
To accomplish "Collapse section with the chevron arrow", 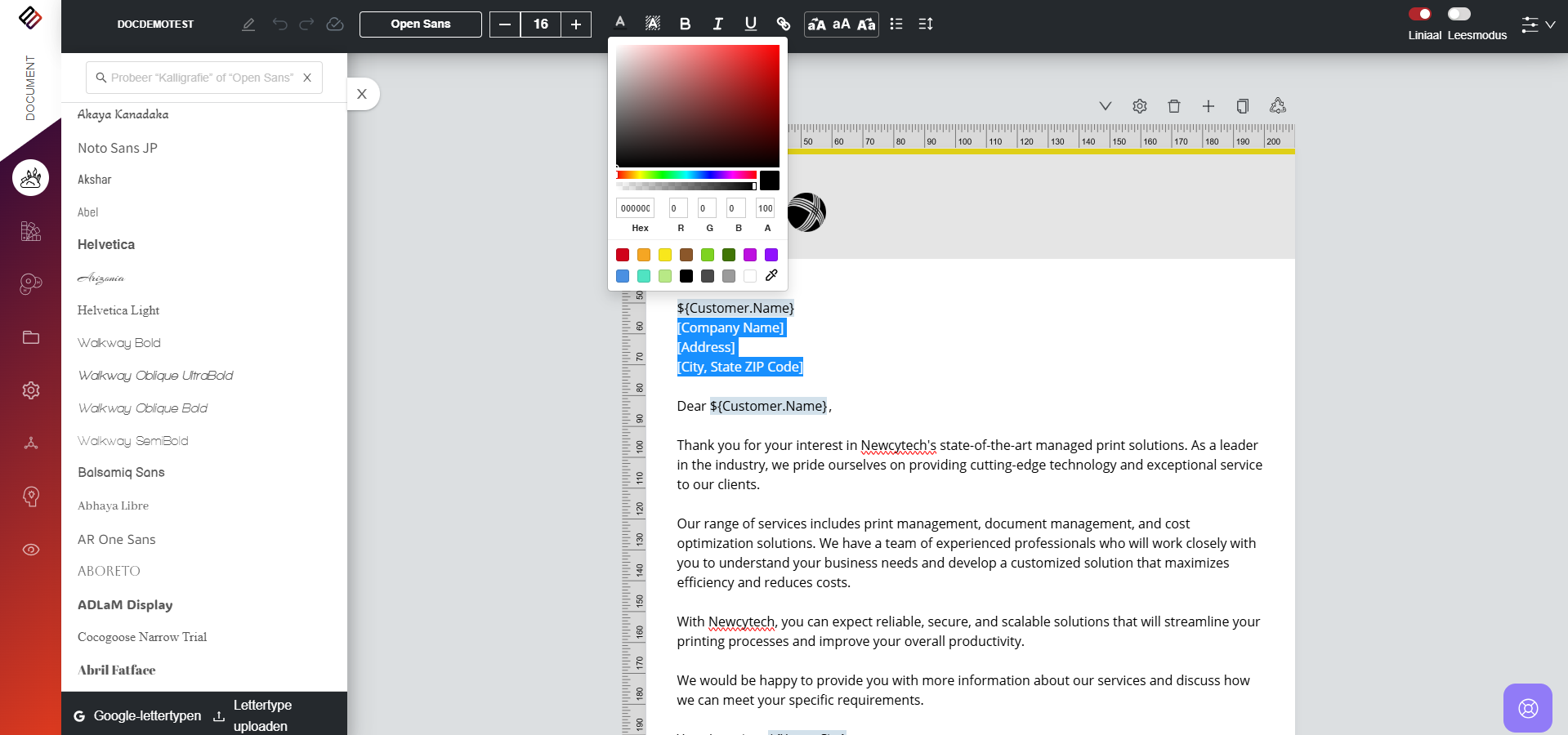I will [1105, 106].
